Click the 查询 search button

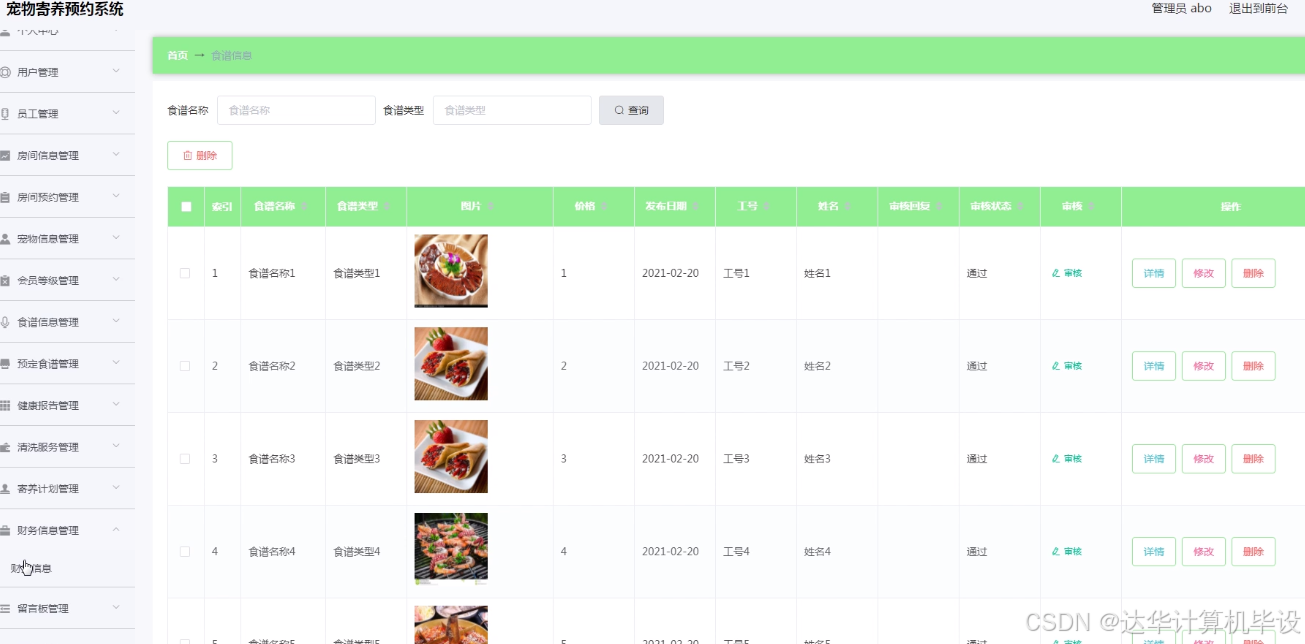pyautogui.click(x=631, y=110)
